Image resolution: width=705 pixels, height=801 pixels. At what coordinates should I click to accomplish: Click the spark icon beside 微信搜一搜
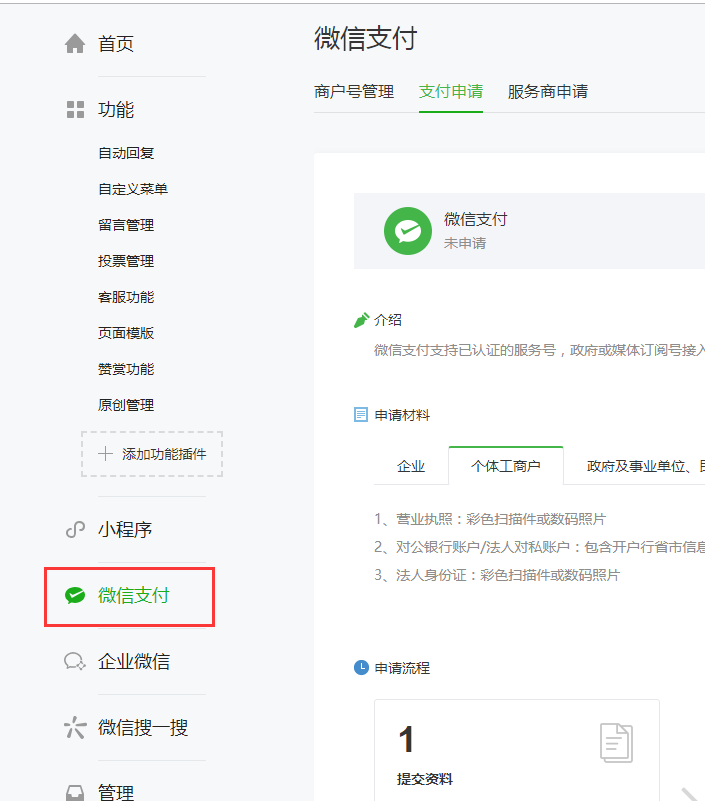(75, 727)
